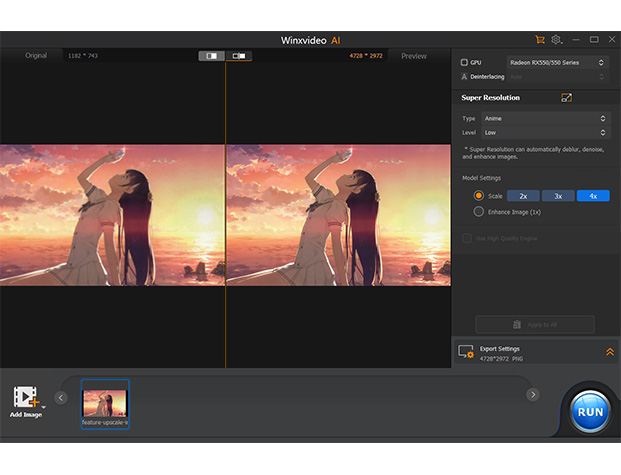Select the Preview tab label

click(414, 56)
